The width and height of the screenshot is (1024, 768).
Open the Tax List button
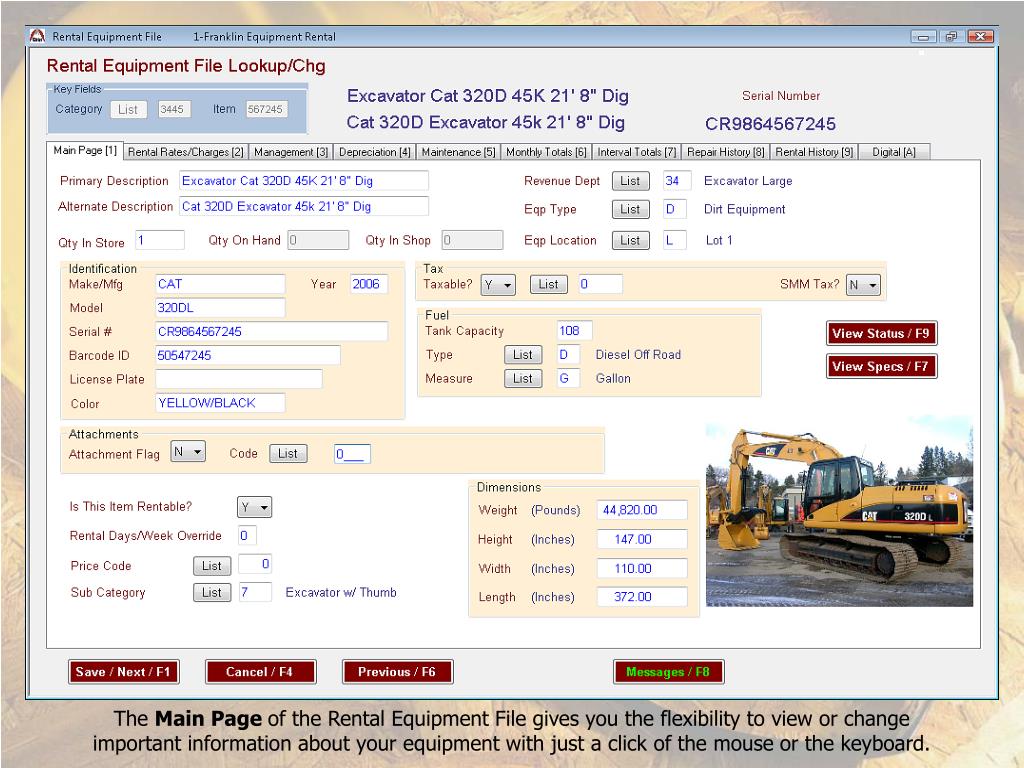click(x=549, y=284)
